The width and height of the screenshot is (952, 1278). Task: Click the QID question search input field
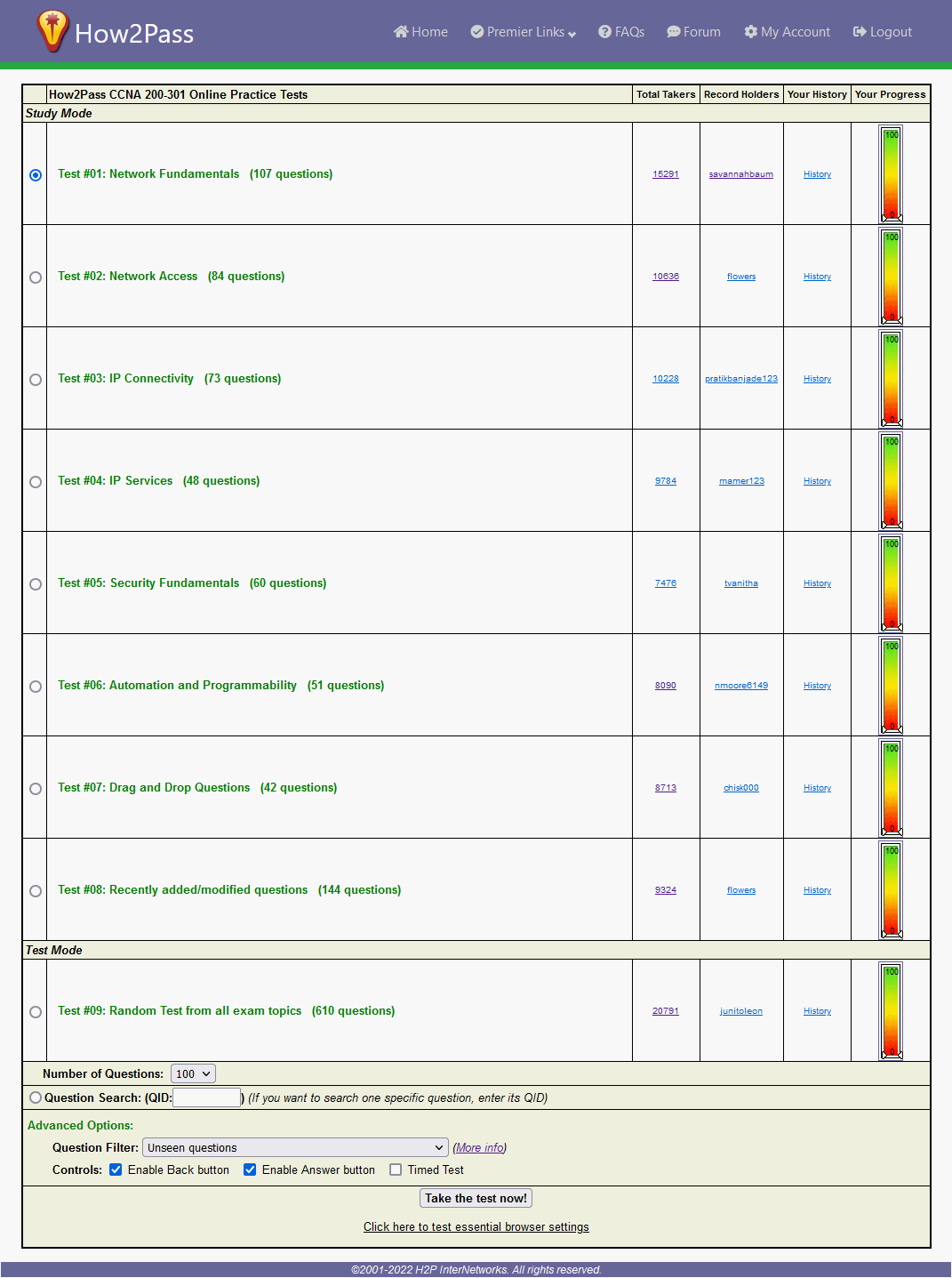click(206, 1097)
